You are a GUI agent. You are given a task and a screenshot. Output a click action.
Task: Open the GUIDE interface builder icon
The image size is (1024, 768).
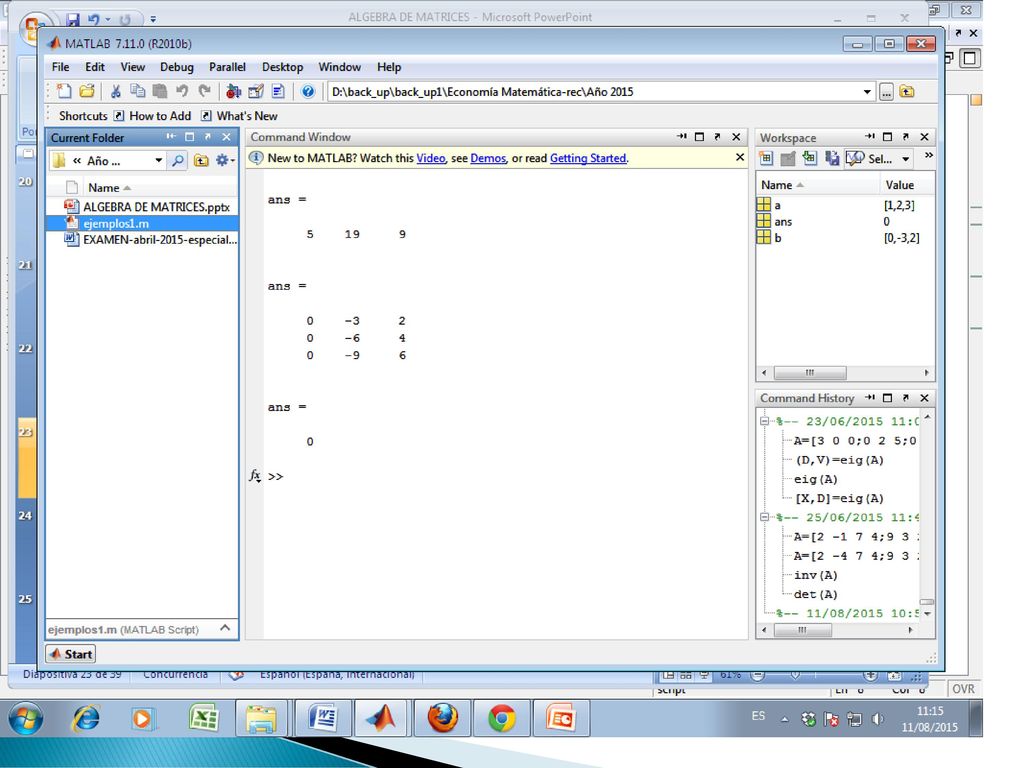(256, 91)
